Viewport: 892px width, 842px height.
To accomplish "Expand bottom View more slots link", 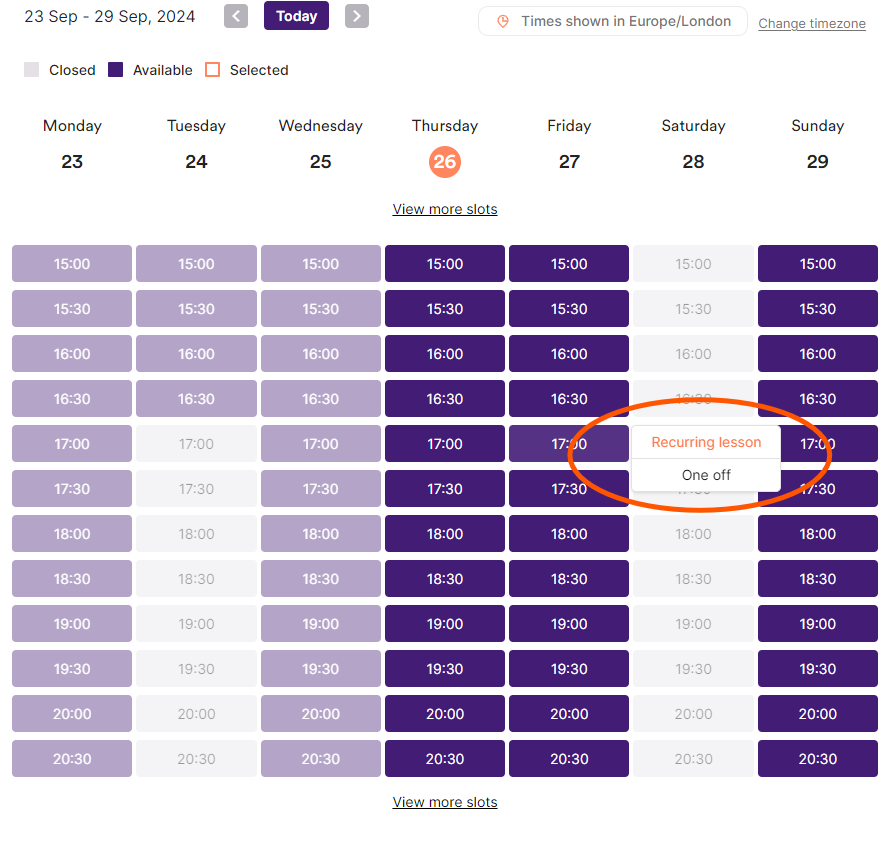I will (x=445, y=802).
